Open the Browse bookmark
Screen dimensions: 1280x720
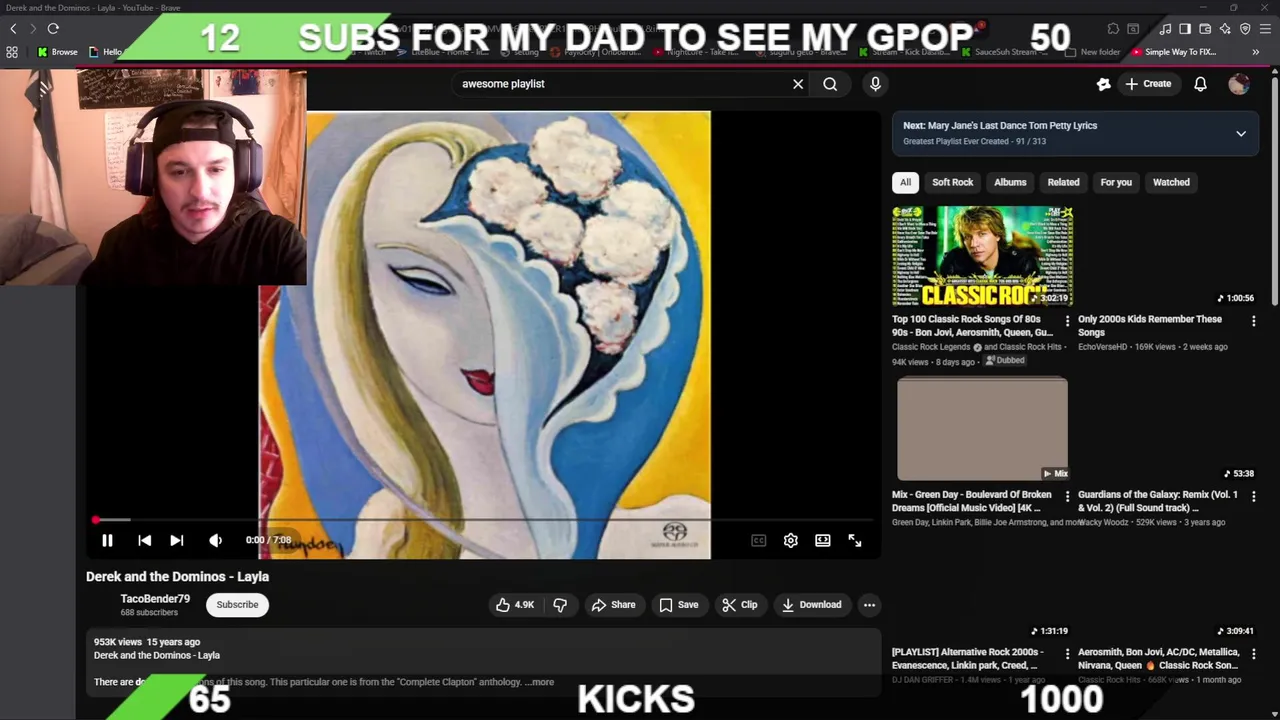pos(57,52)
